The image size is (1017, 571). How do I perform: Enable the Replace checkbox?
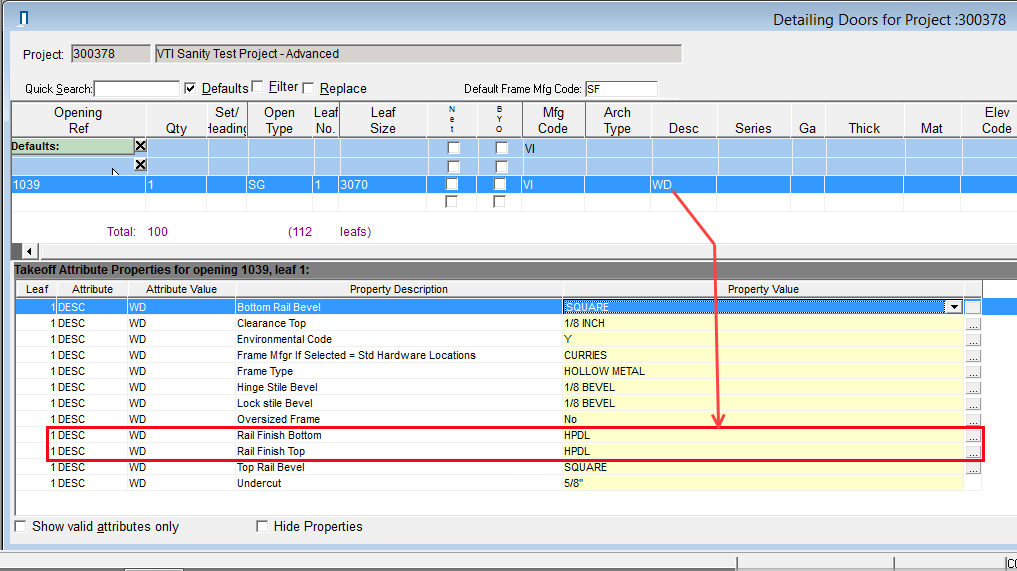308,88
